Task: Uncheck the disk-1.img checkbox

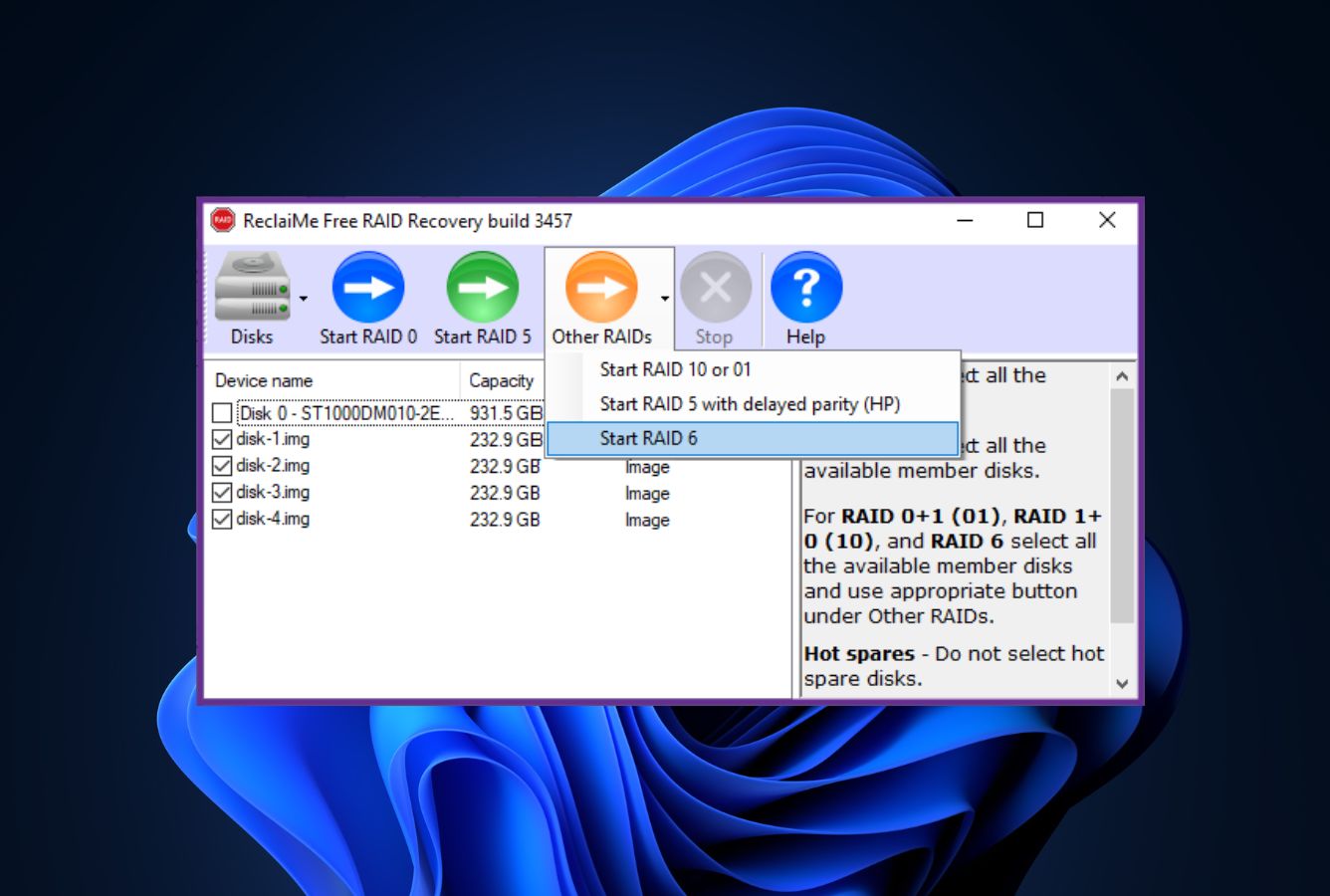Action: click(222, 439)
